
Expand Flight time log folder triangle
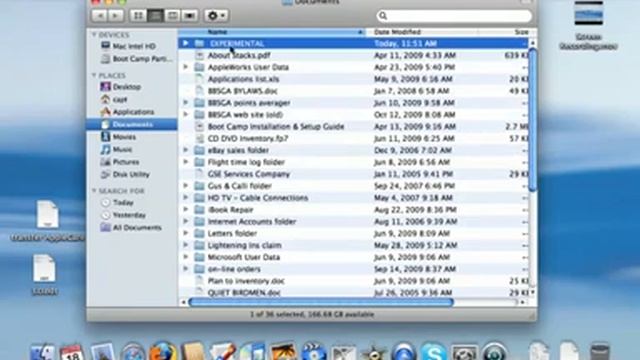[x=186, y=162]
